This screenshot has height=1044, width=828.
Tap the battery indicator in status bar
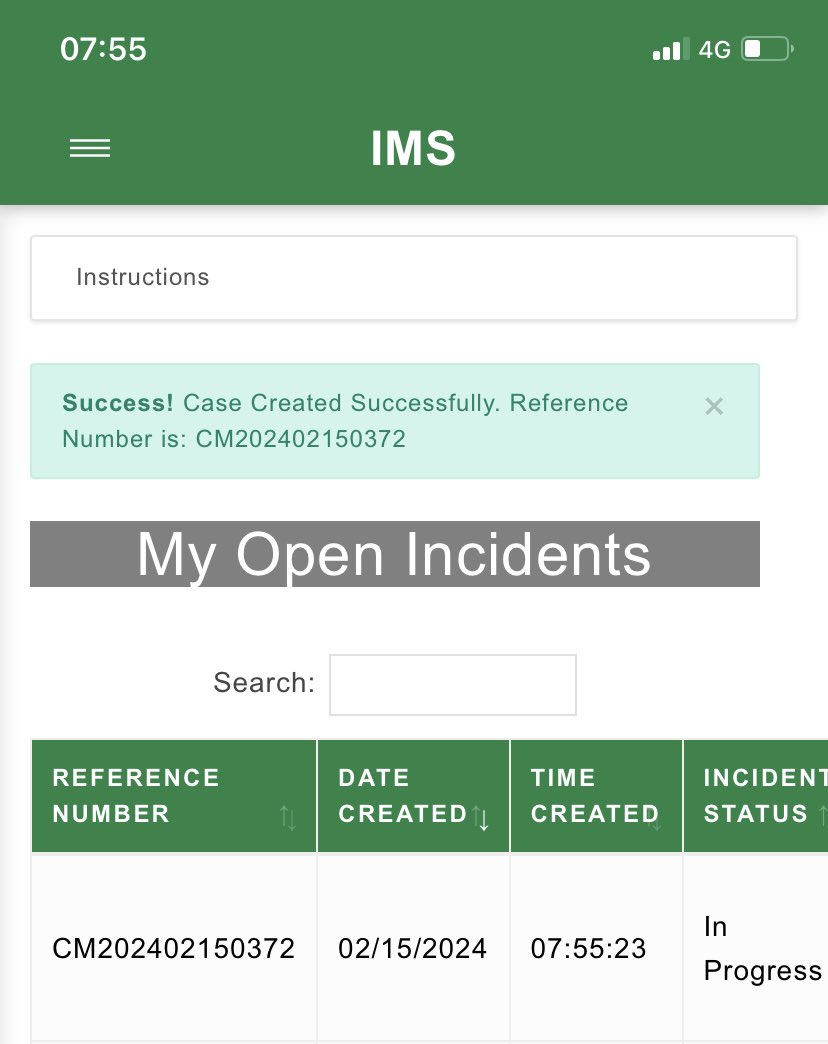[768, 49]
